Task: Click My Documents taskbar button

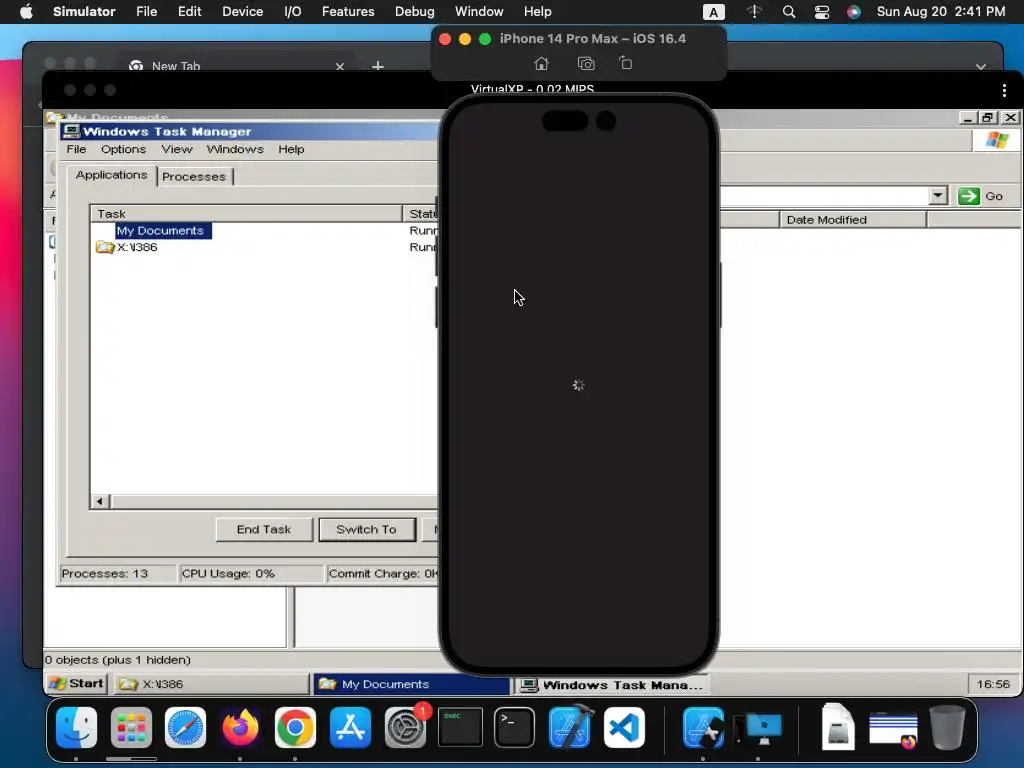Action: tap(411, 684)
